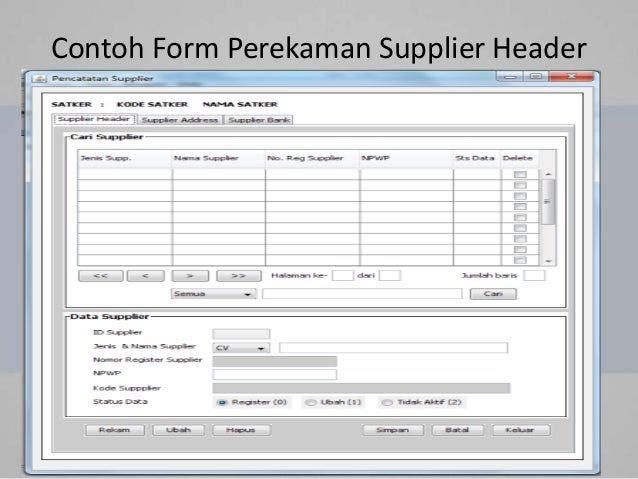Click the Cari search button
The image size is (638, 479).
(493, 294)
